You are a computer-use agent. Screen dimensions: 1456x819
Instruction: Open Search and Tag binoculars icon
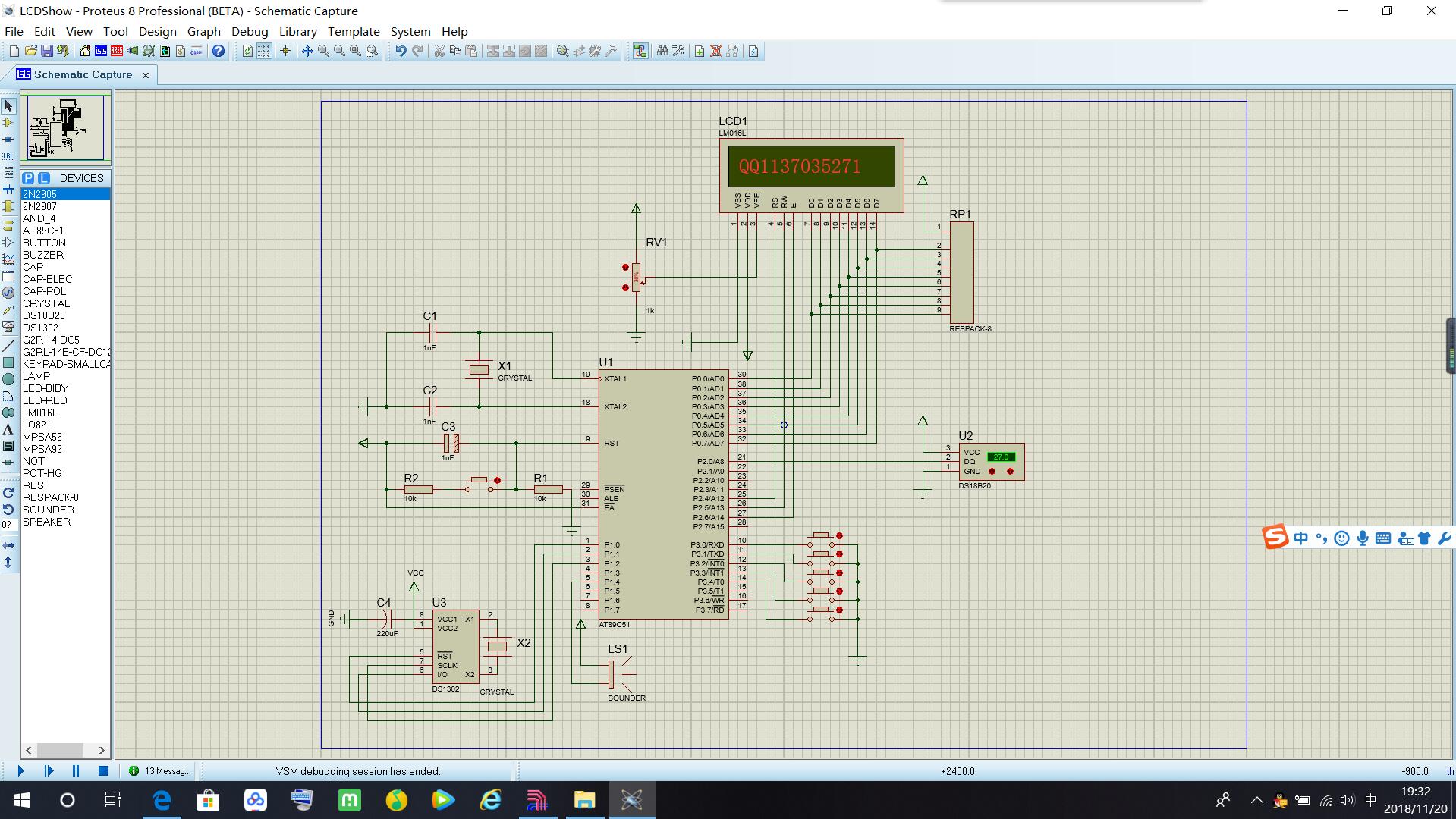(662, 52)
